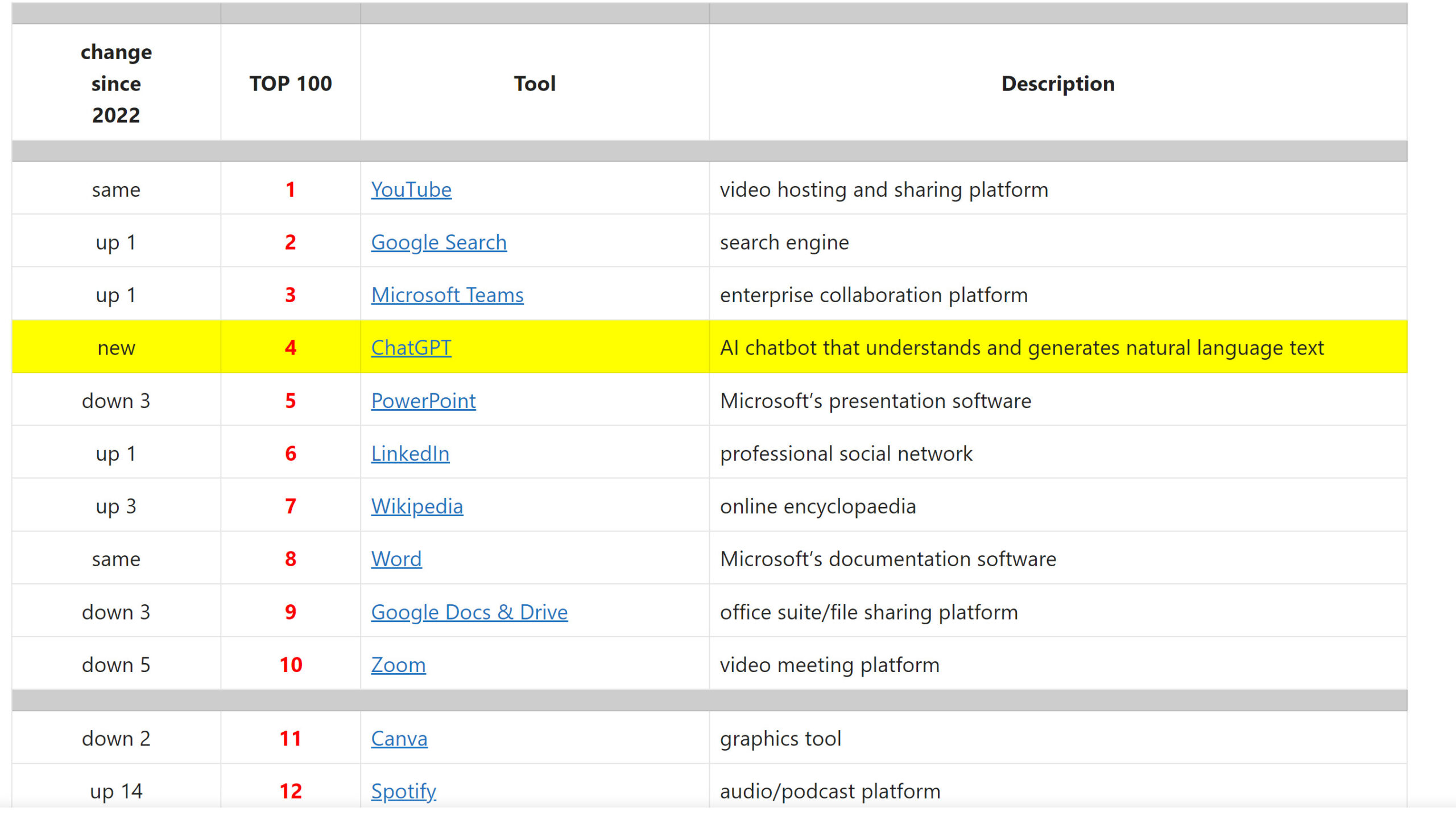Click 'down 2' in the Canva row
Viewport: 1456px width, 828px height.
point(116,738)
